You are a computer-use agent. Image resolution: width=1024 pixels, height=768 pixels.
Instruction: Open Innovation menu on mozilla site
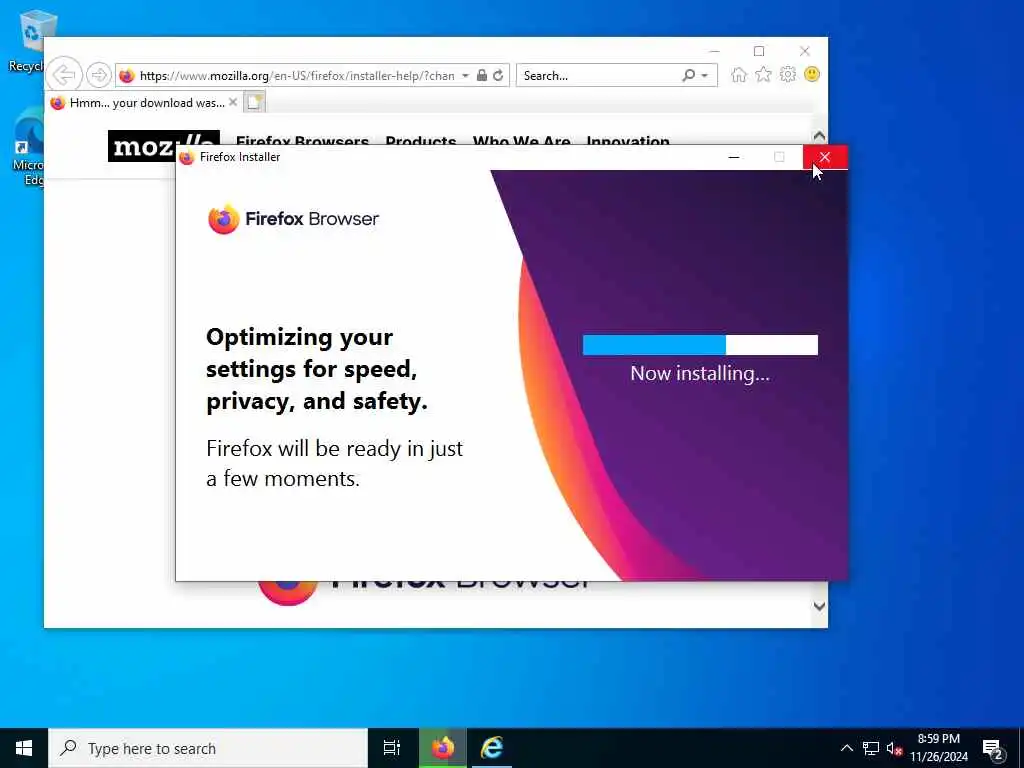[x=628, y=141]
